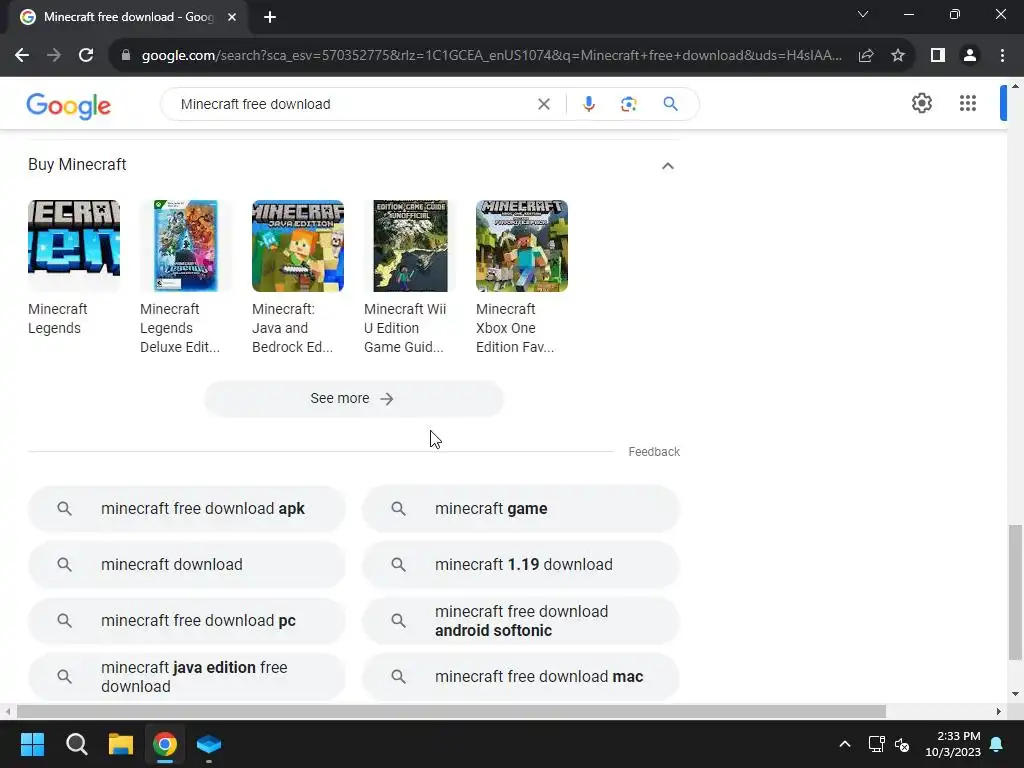The image size is (1024, 768).
Task: Open Chrome profile menu
Action: point(970,56)
